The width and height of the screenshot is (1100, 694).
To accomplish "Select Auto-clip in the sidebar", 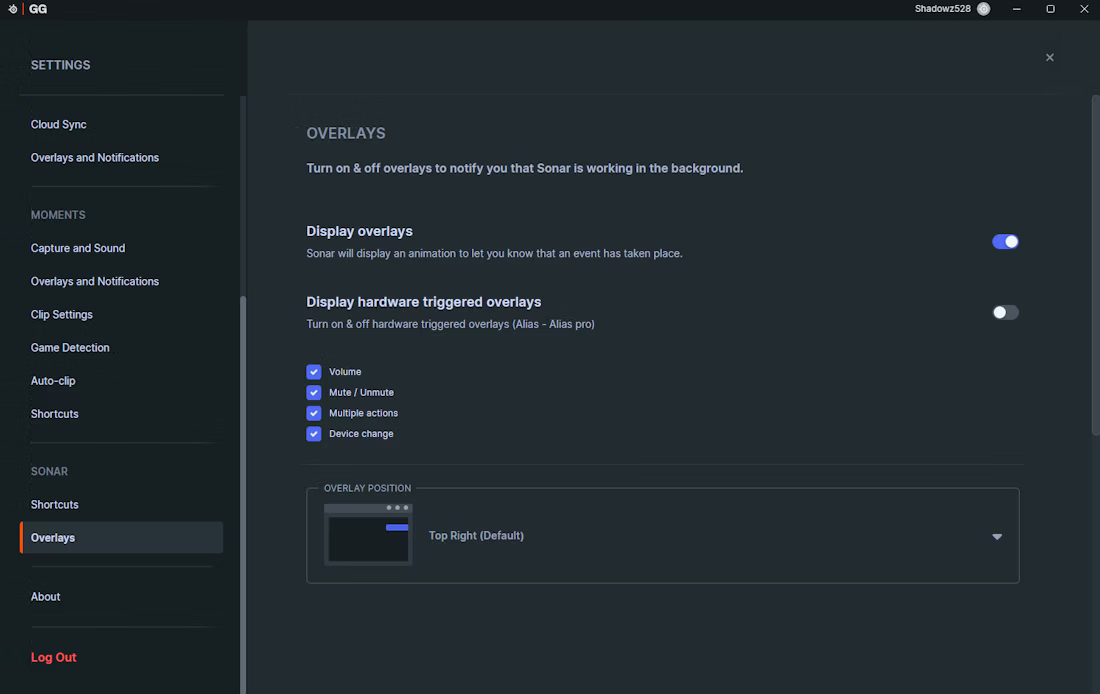I will coord(53,380).
